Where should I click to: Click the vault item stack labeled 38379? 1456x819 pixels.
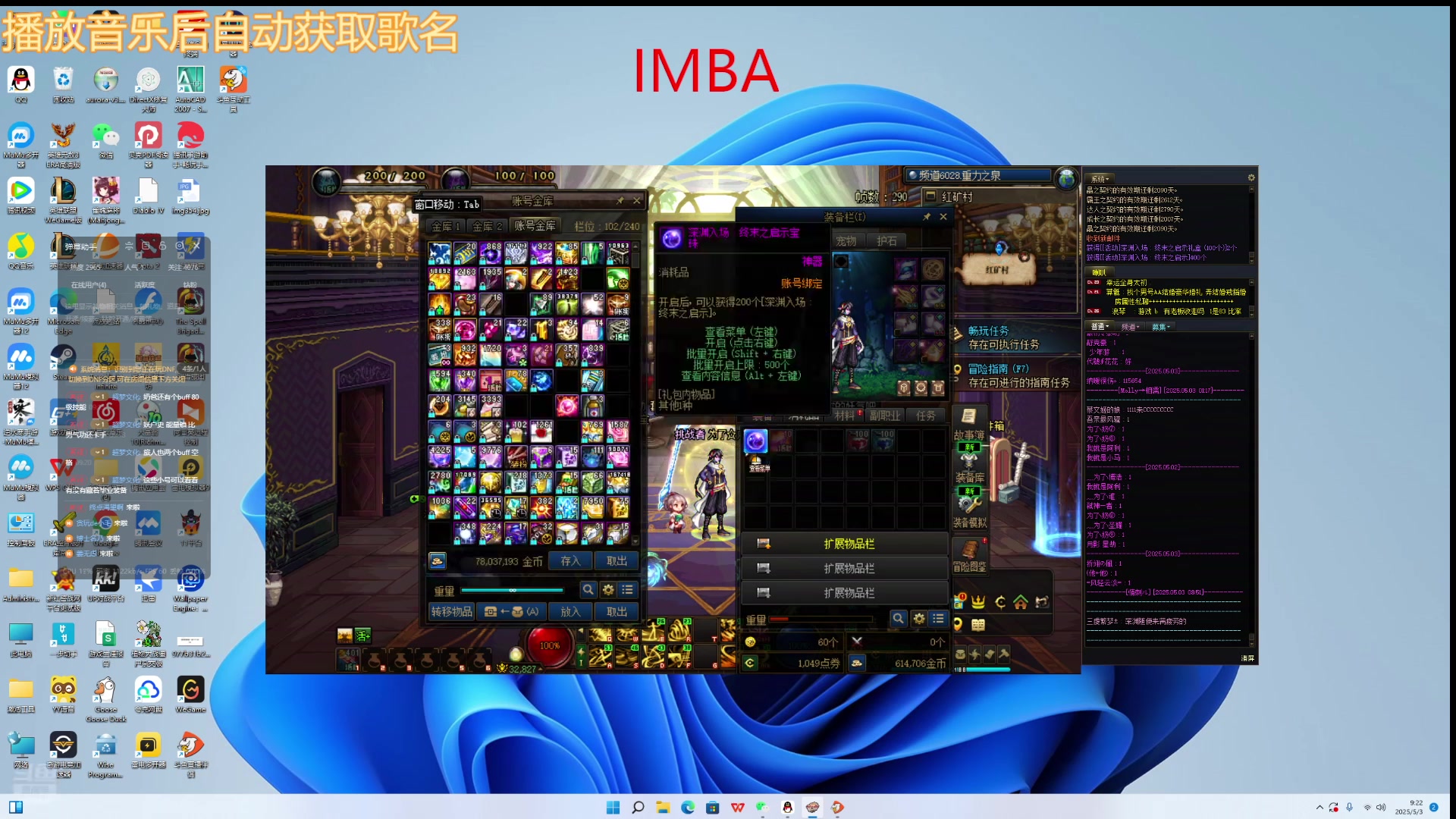(566, 304)
